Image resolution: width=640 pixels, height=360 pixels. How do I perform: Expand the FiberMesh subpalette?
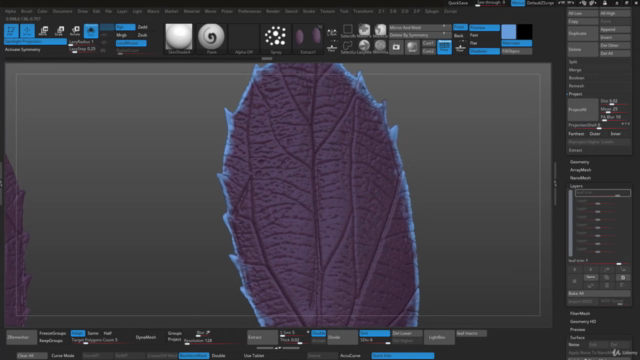tap(580, 313)
